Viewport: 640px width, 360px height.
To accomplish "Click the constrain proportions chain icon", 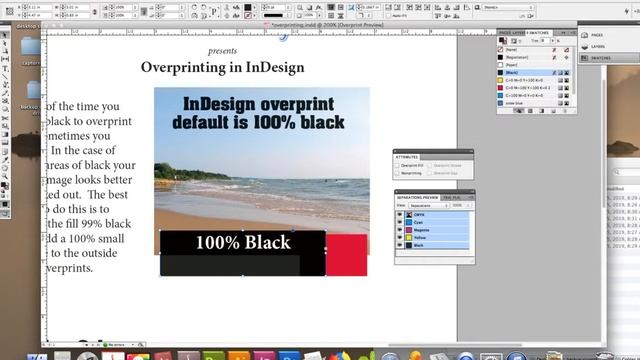I will [x=95, y=11].
